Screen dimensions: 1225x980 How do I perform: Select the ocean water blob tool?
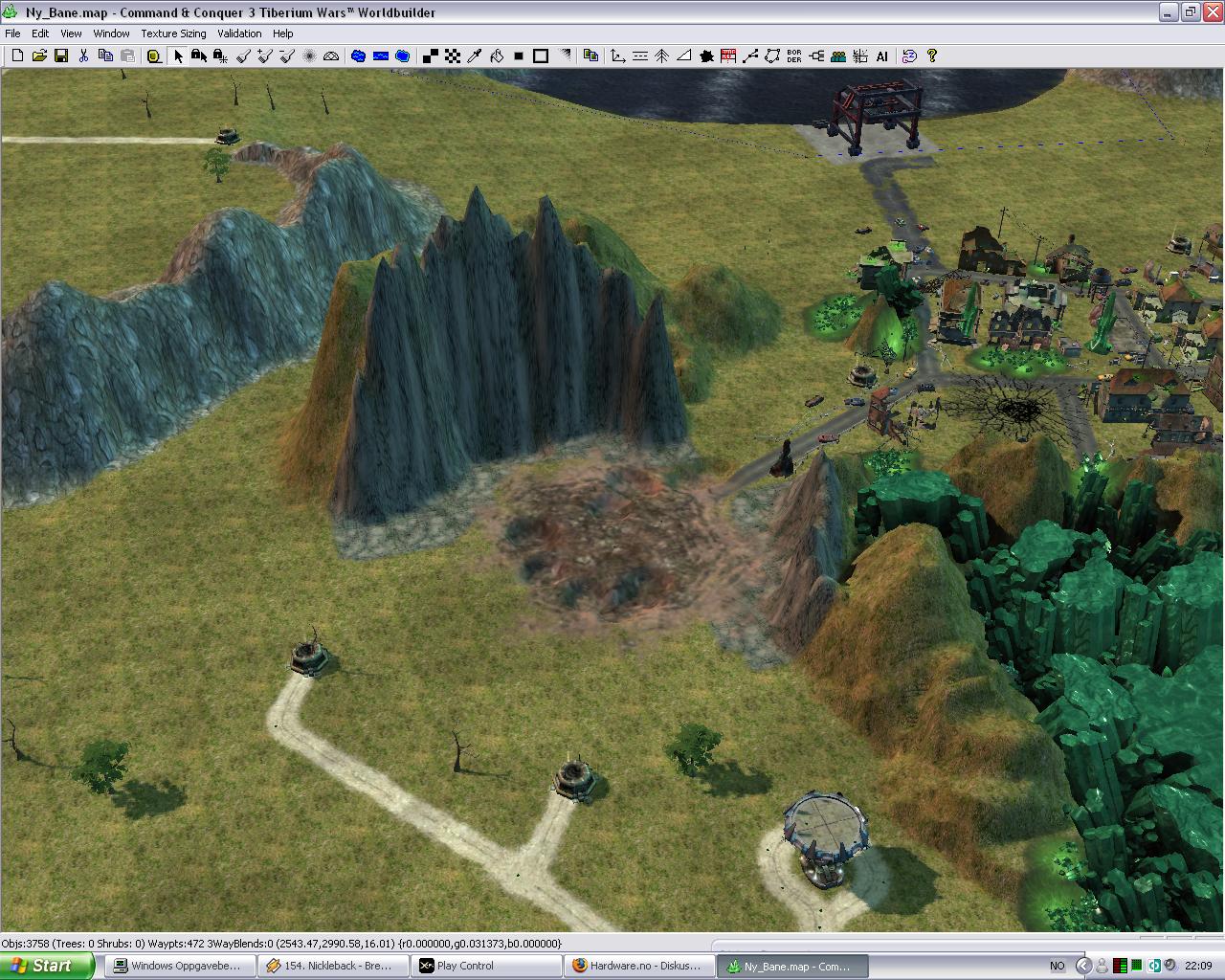(x=402, y=56)
